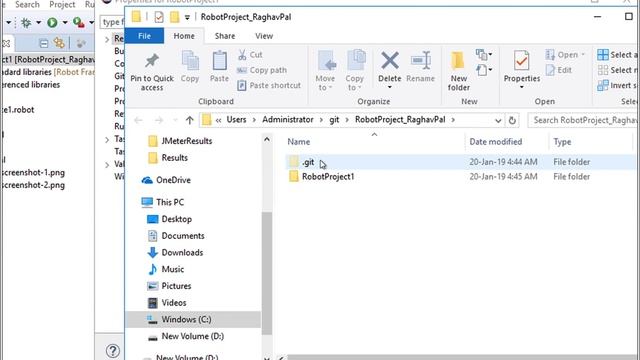The height and width of the screenshot is (360, 640).
Task: Click the debug bug icon in Eclipse
Action: tap(26, 22)
